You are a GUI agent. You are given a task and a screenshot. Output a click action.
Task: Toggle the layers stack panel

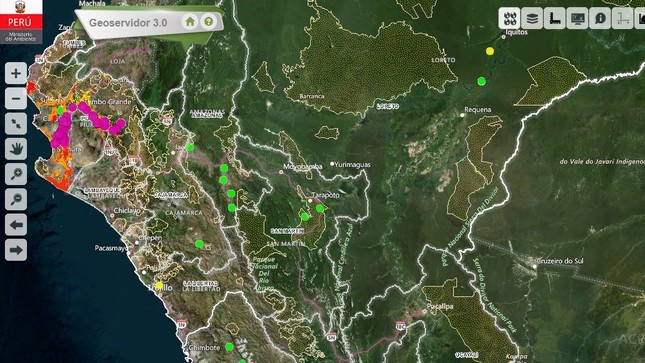tap(532, 18)
